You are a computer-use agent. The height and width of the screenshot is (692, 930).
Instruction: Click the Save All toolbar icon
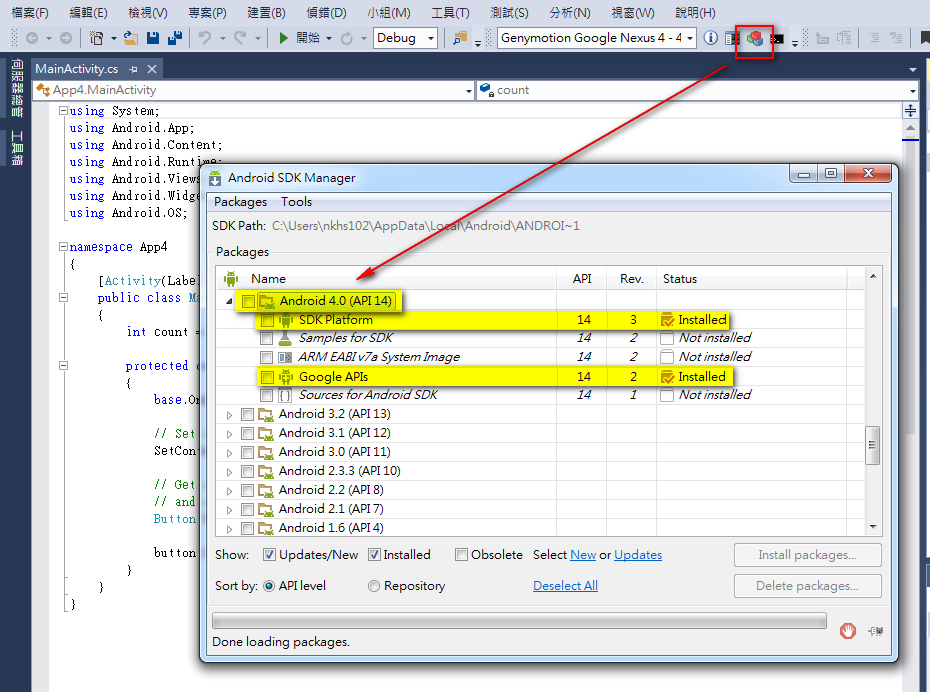175,38
